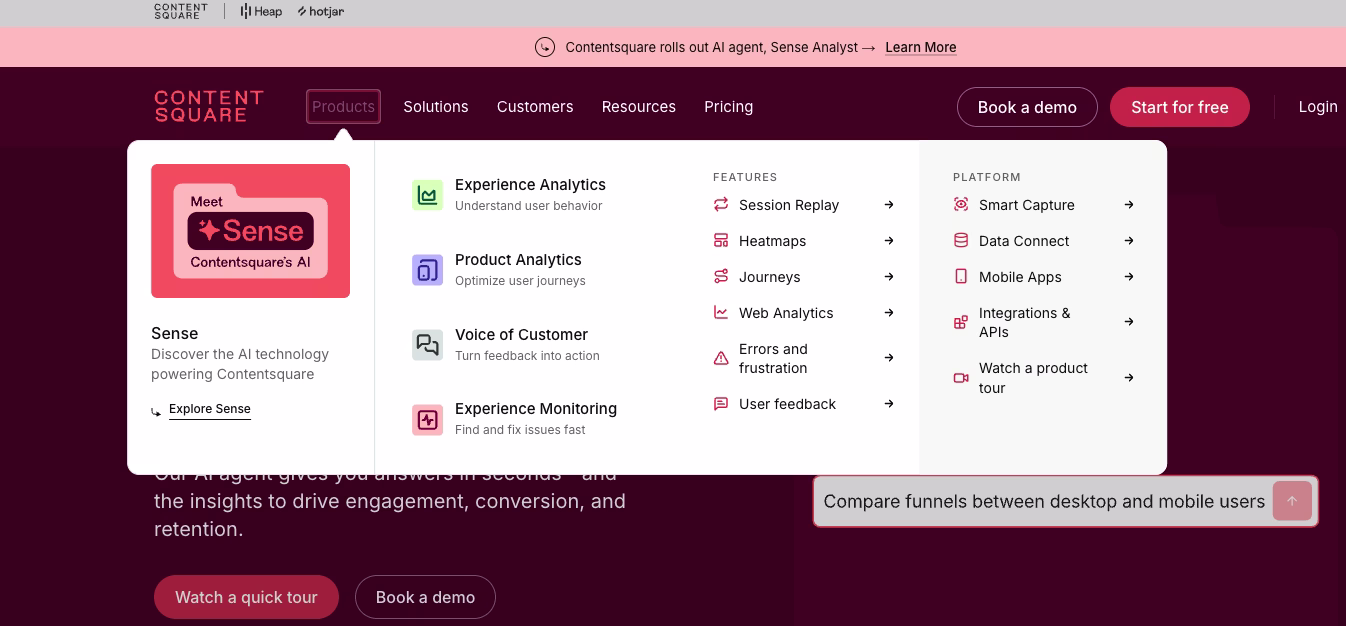Open the Solutions dropdown menu

(x=436, y=107)
